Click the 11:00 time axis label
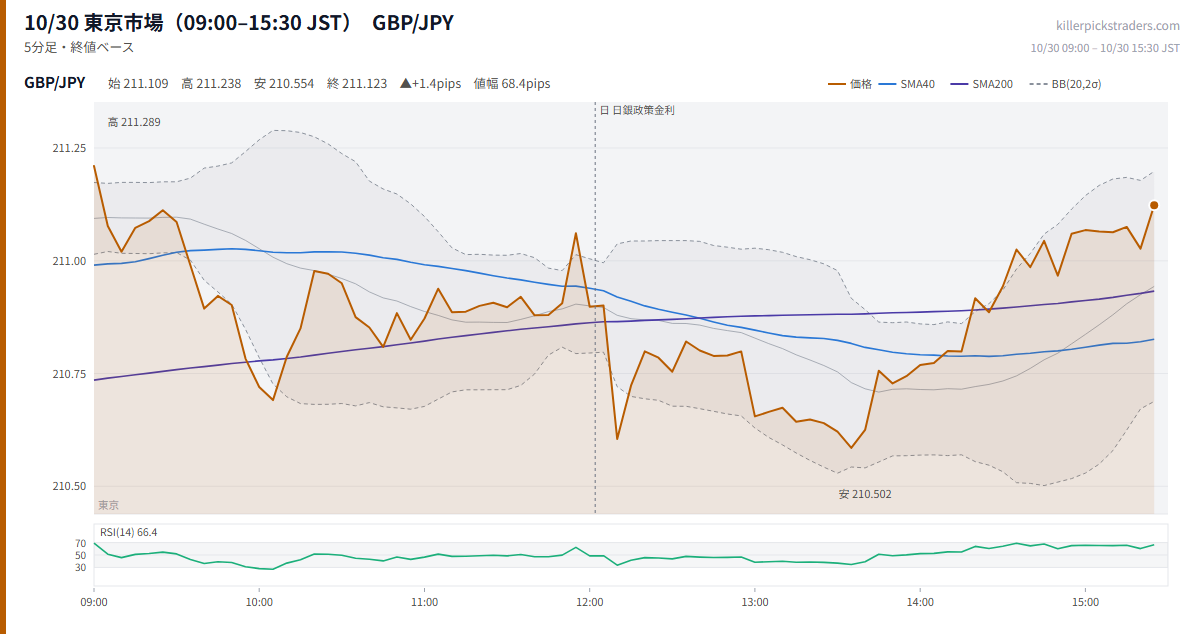This screenshot has width=1200, height=634. [424, 602]
